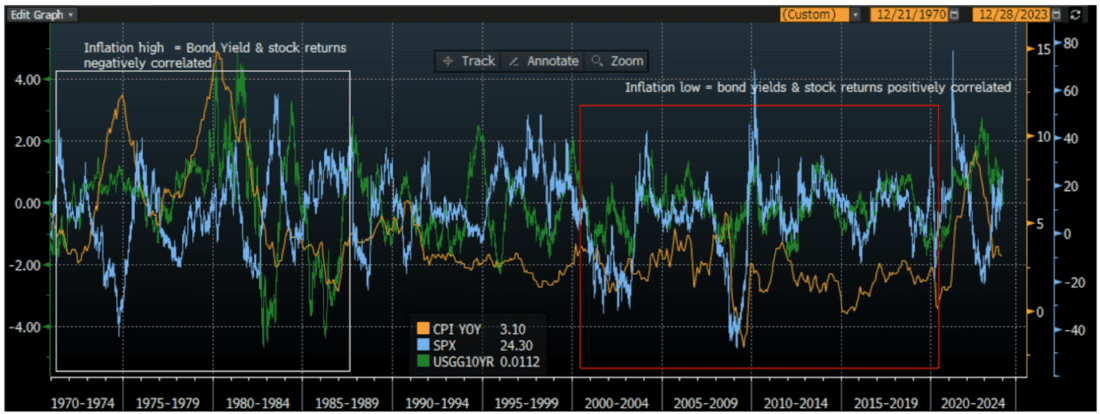This screenshot has width=1100, height=414.
Task: Click the orange CPI YOY legend swatch
Action: (x=421, y=328)
